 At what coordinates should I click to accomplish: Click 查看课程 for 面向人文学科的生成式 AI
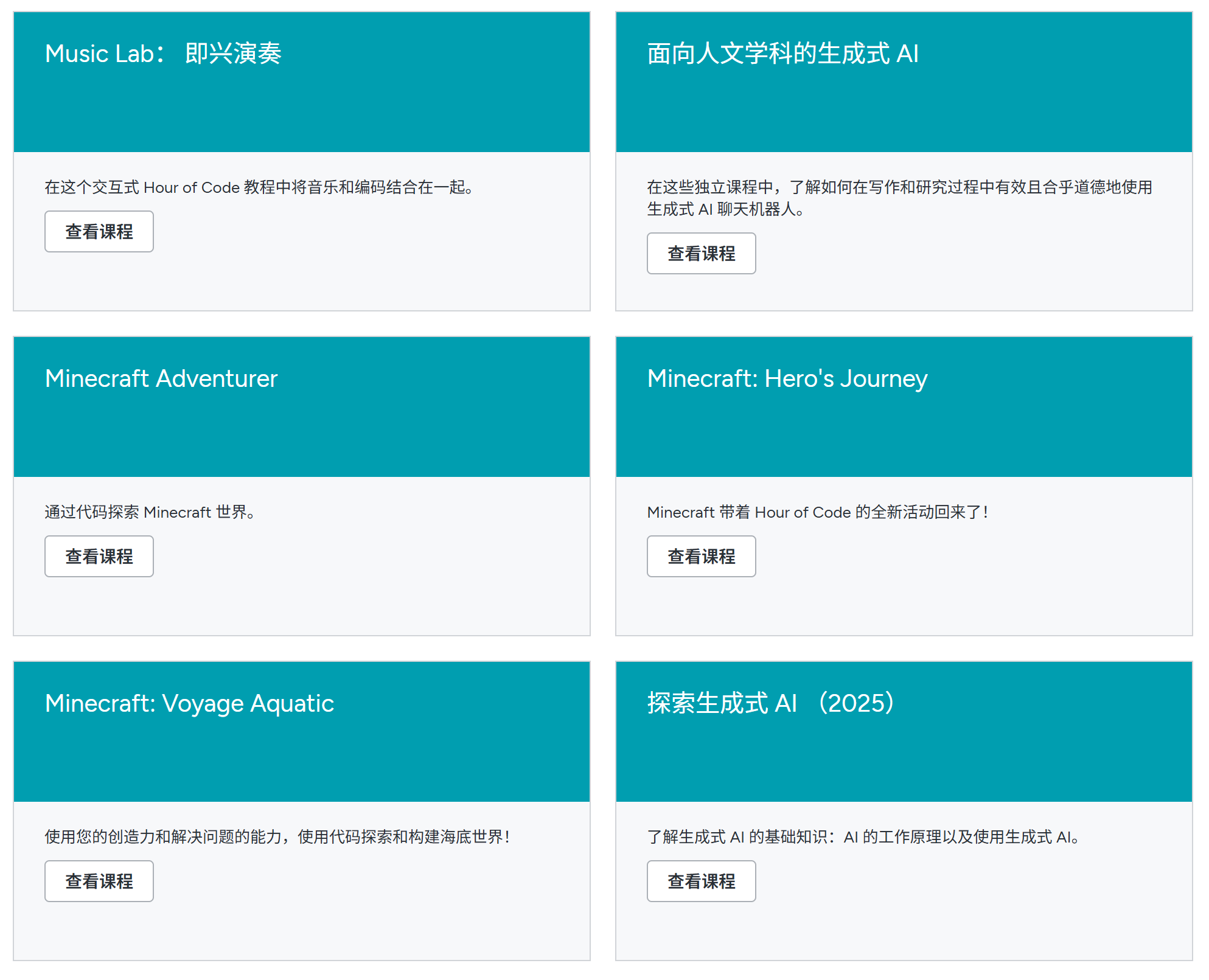coord(701,253)
